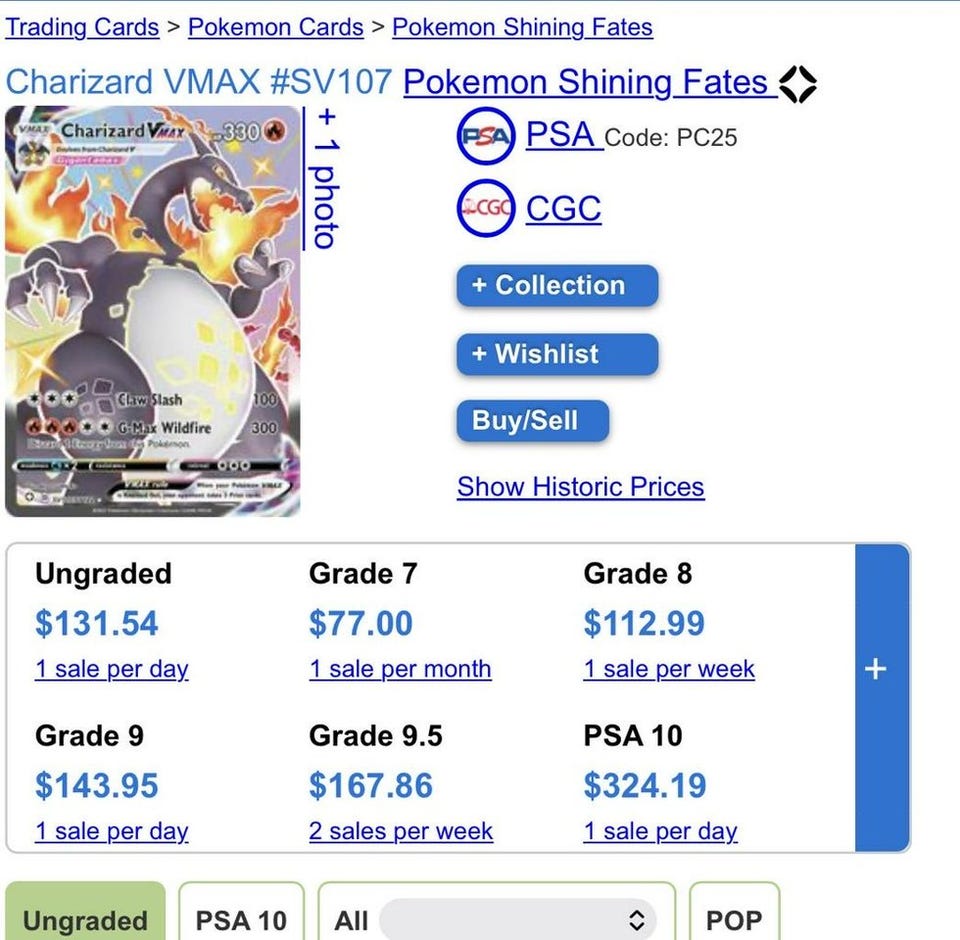Open the POP tab
The height and width of the screenshot is (940, 960).
click(x=734, y=919)
